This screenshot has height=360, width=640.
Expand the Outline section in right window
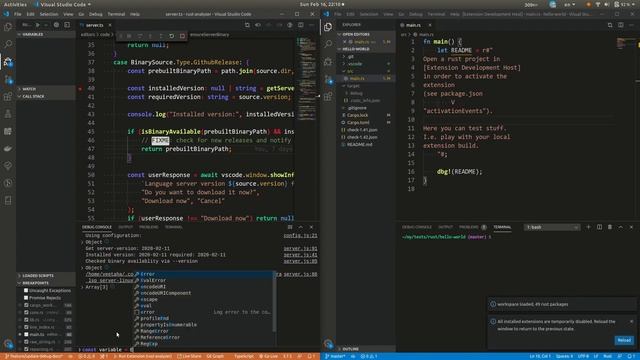pos(366,349)
